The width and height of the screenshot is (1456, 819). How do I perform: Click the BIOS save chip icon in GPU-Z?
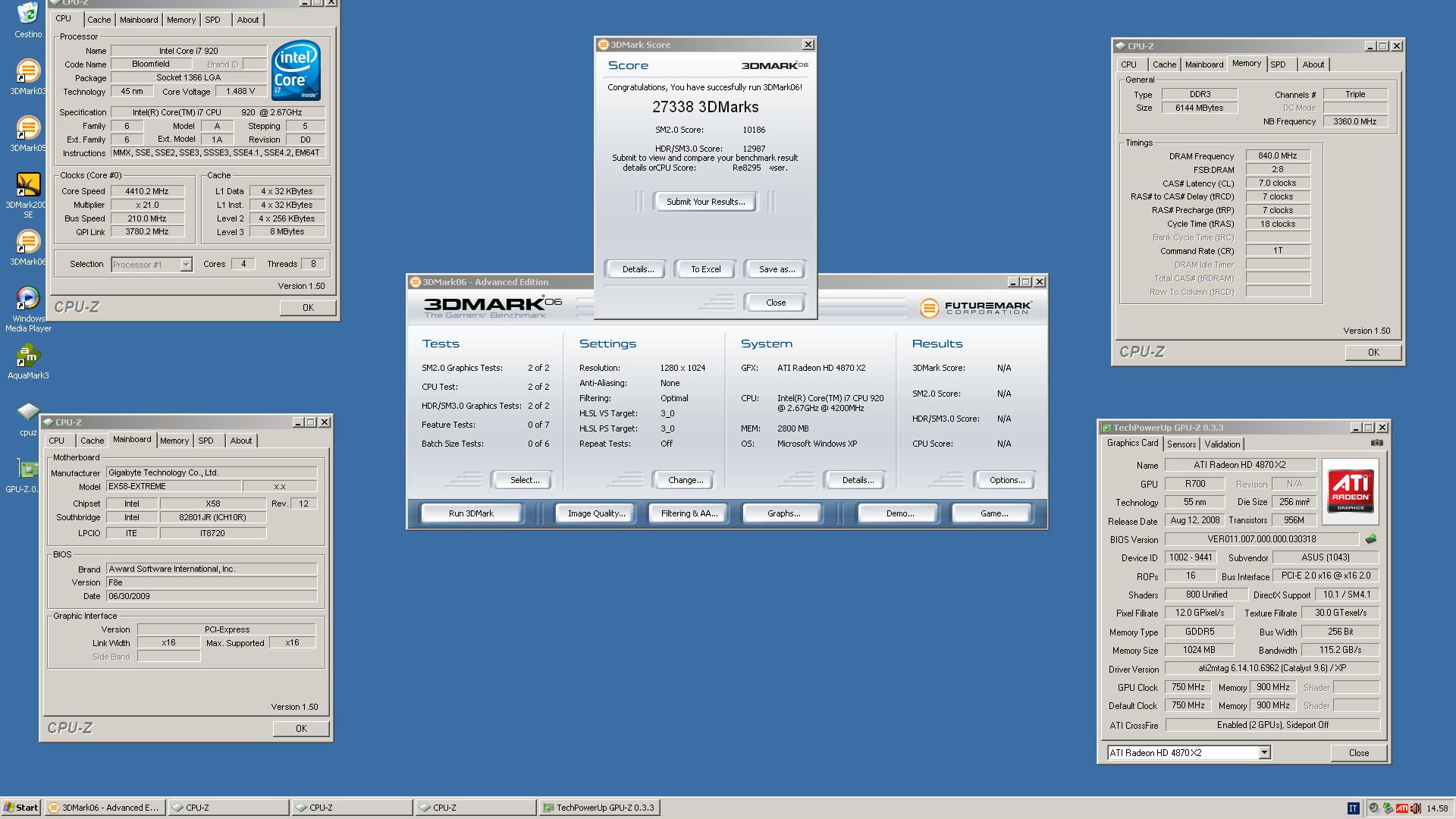[x=1371, y=539]
